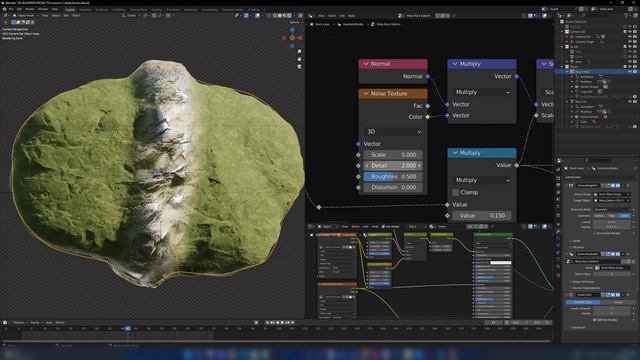Screen dimensions: 640x360
Task: Expand the Output Attributes panel
Action: tap(582, 282)
